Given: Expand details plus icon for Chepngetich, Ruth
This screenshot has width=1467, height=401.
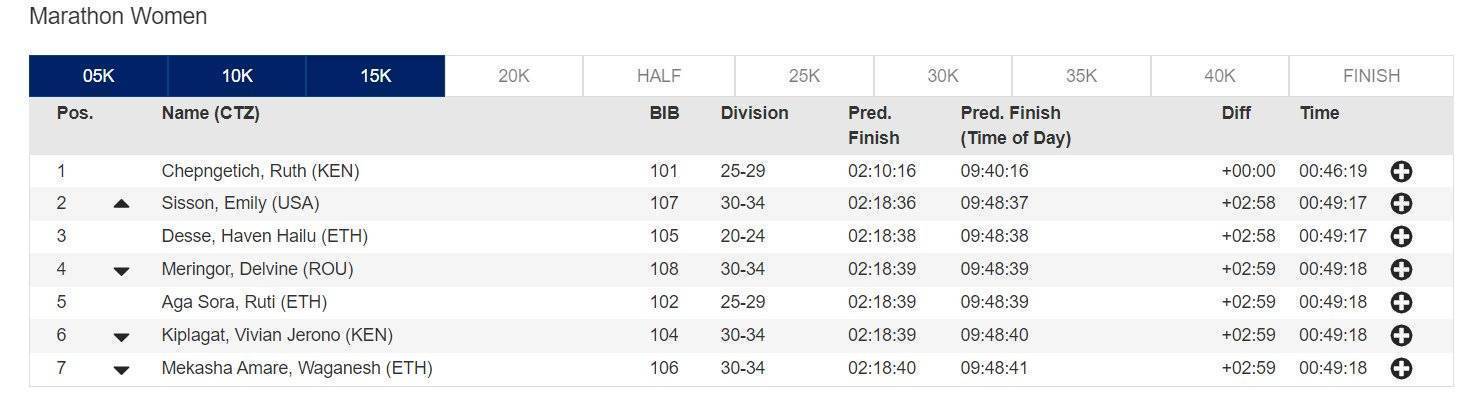Looking at the screenshot, I should pyautogui.click(x=1401, y=172).
